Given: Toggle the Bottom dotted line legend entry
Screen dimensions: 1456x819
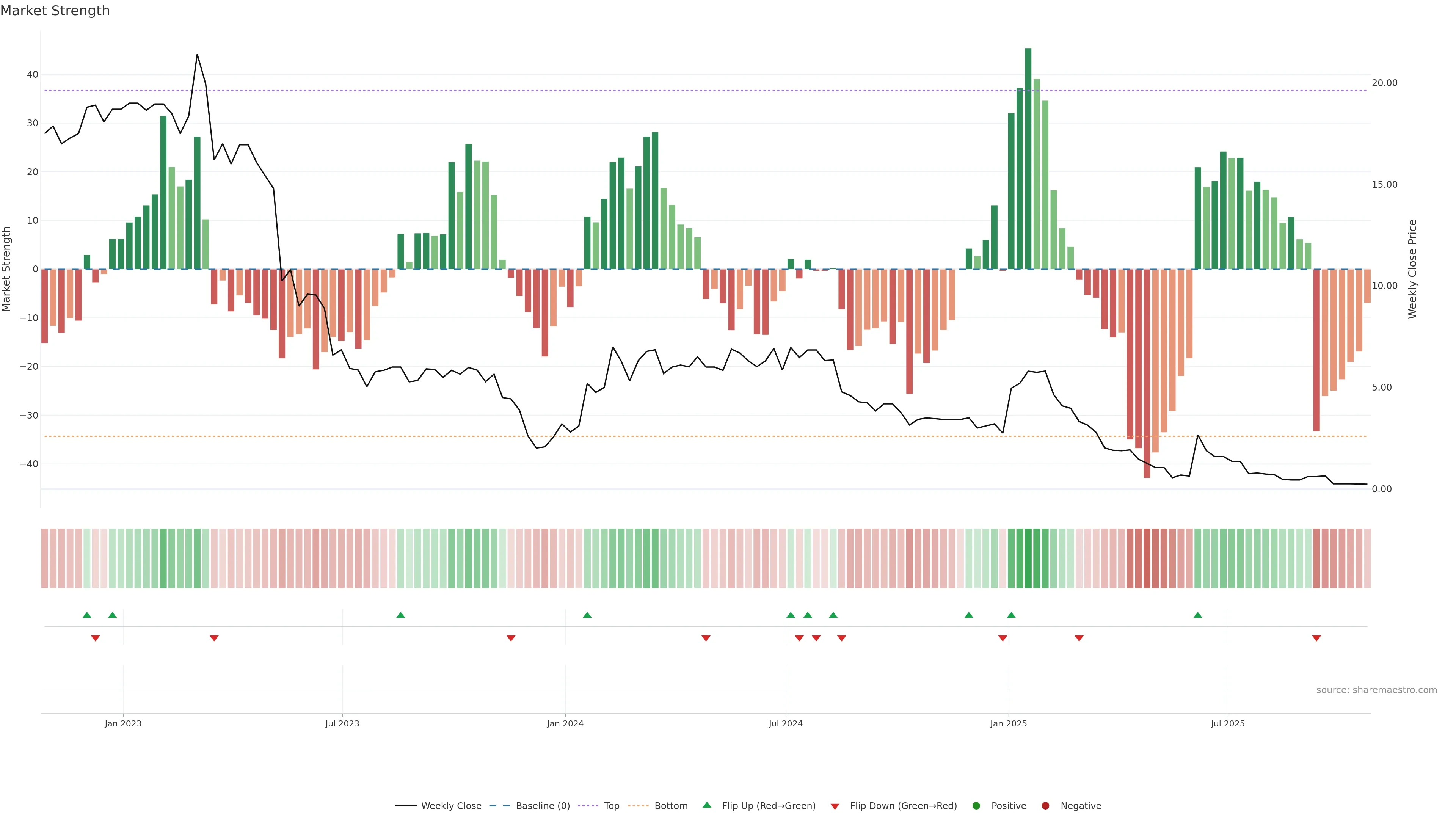Looking at the screenshot, I should [638, 805].
